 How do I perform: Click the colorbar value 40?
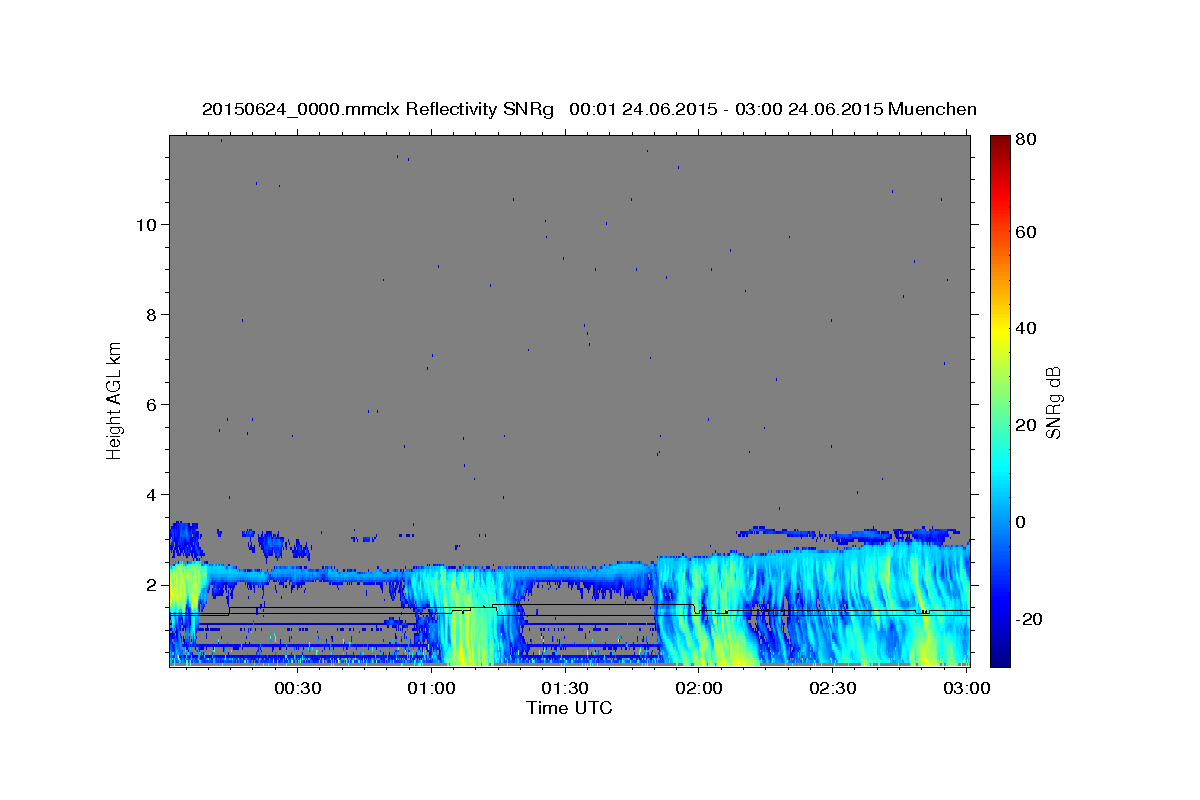pyautogui.click(x=1025, y=328)
